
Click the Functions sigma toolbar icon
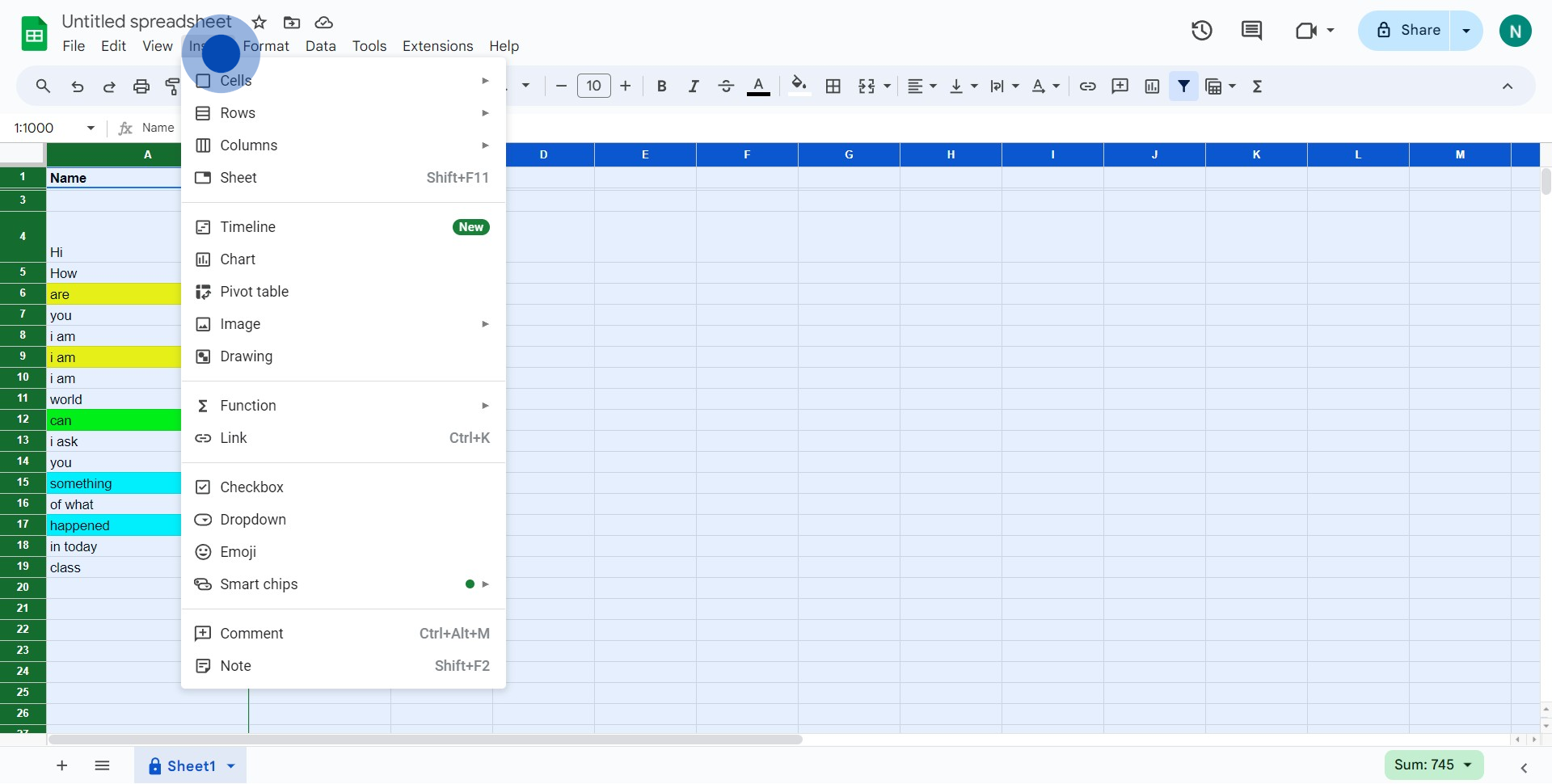tap(1257, 86)
